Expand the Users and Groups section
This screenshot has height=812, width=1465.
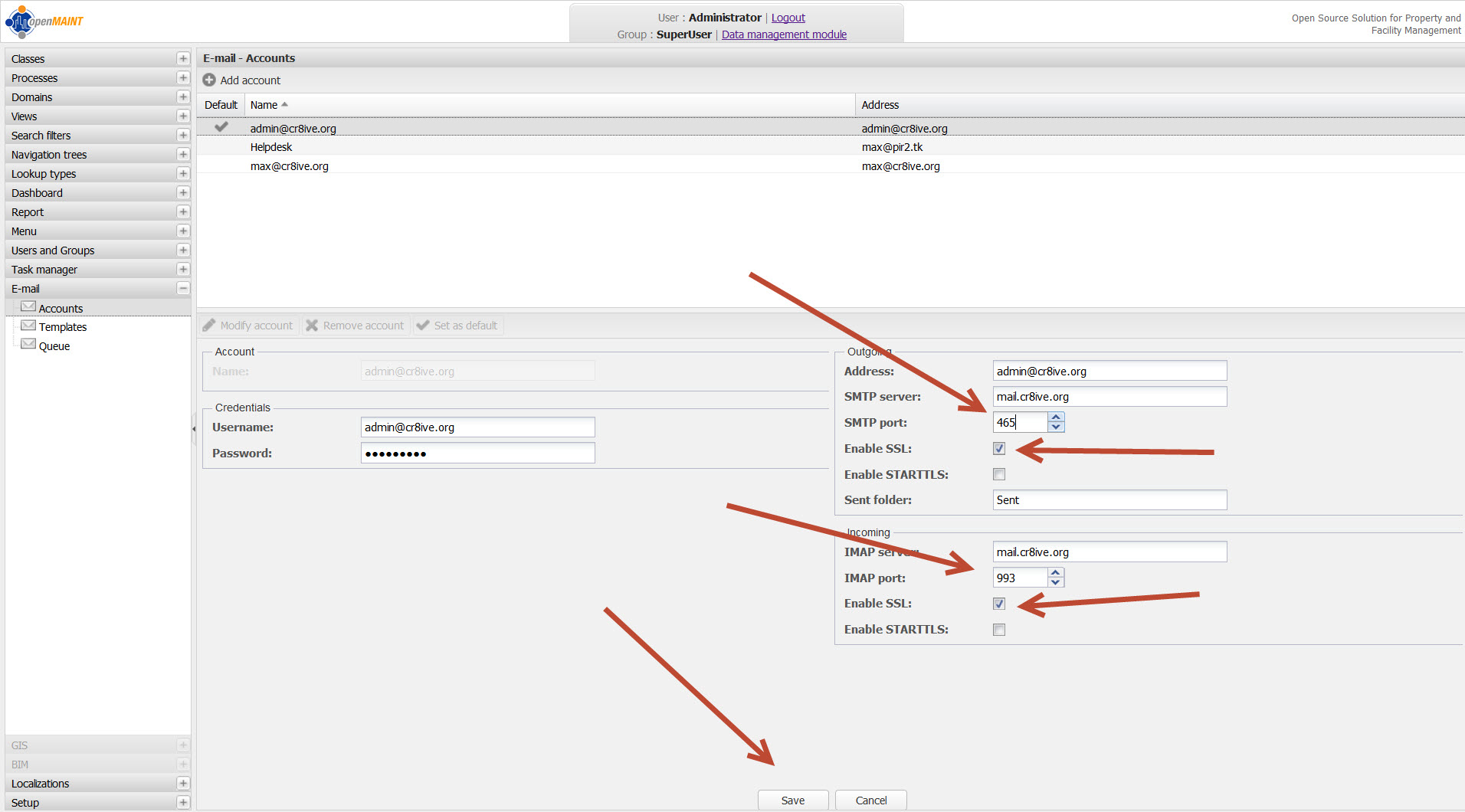coord(182,250)
